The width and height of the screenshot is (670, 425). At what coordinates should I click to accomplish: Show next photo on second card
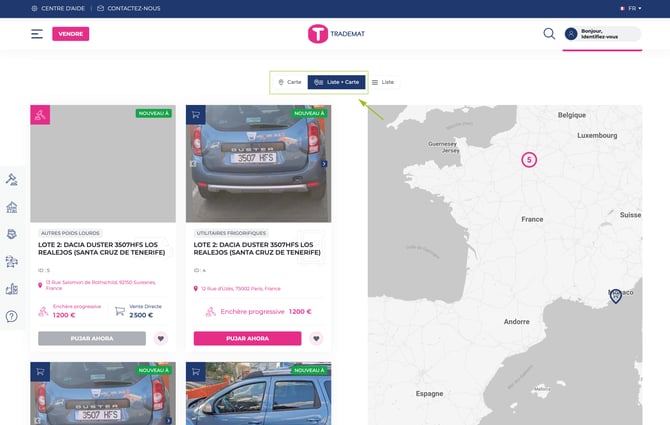tap(324, 164)
